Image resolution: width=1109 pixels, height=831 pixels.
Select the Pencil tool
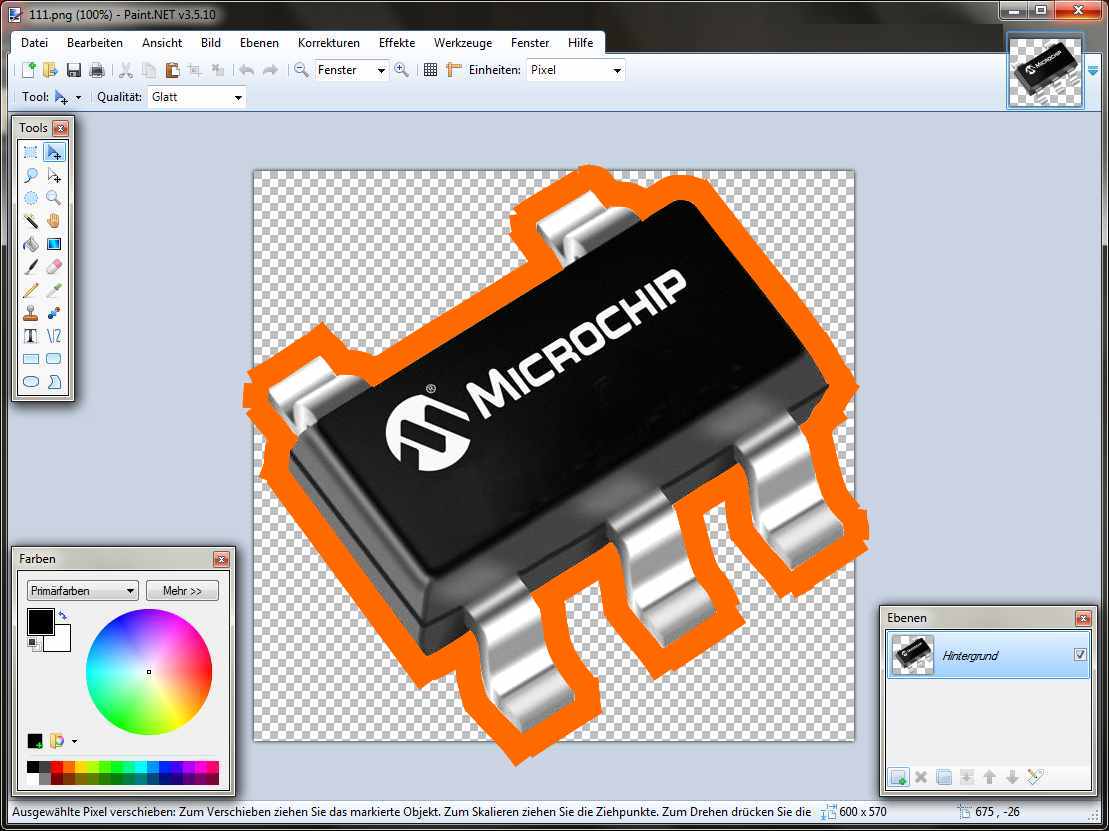(x=30, y=290)
